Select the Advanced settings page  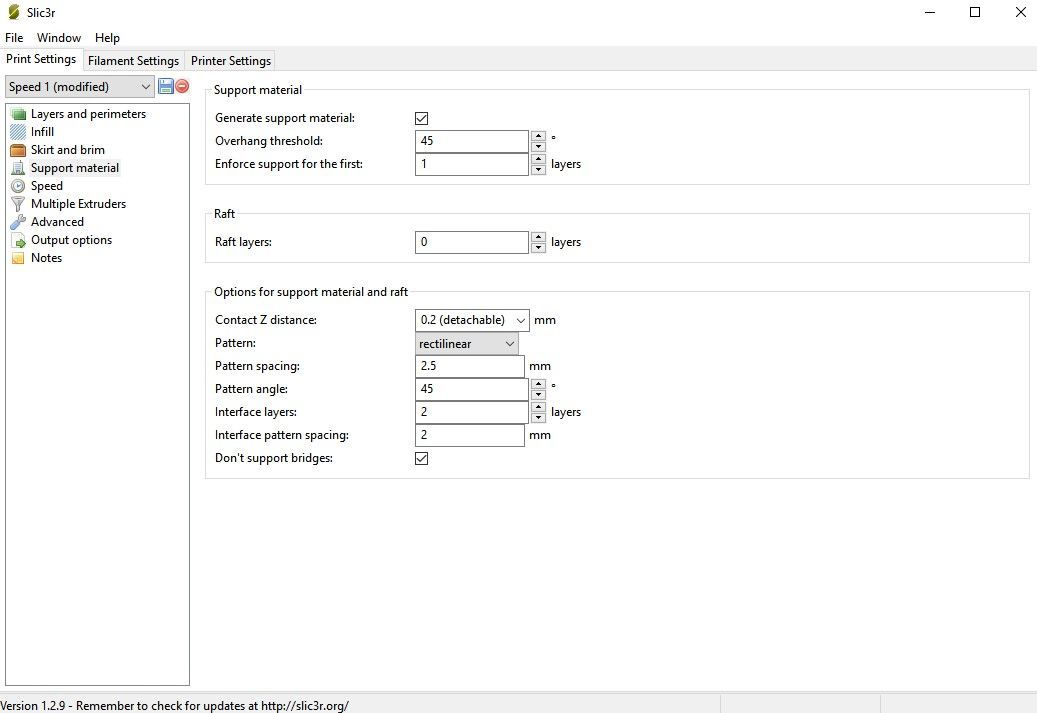[x=57, y=222]
